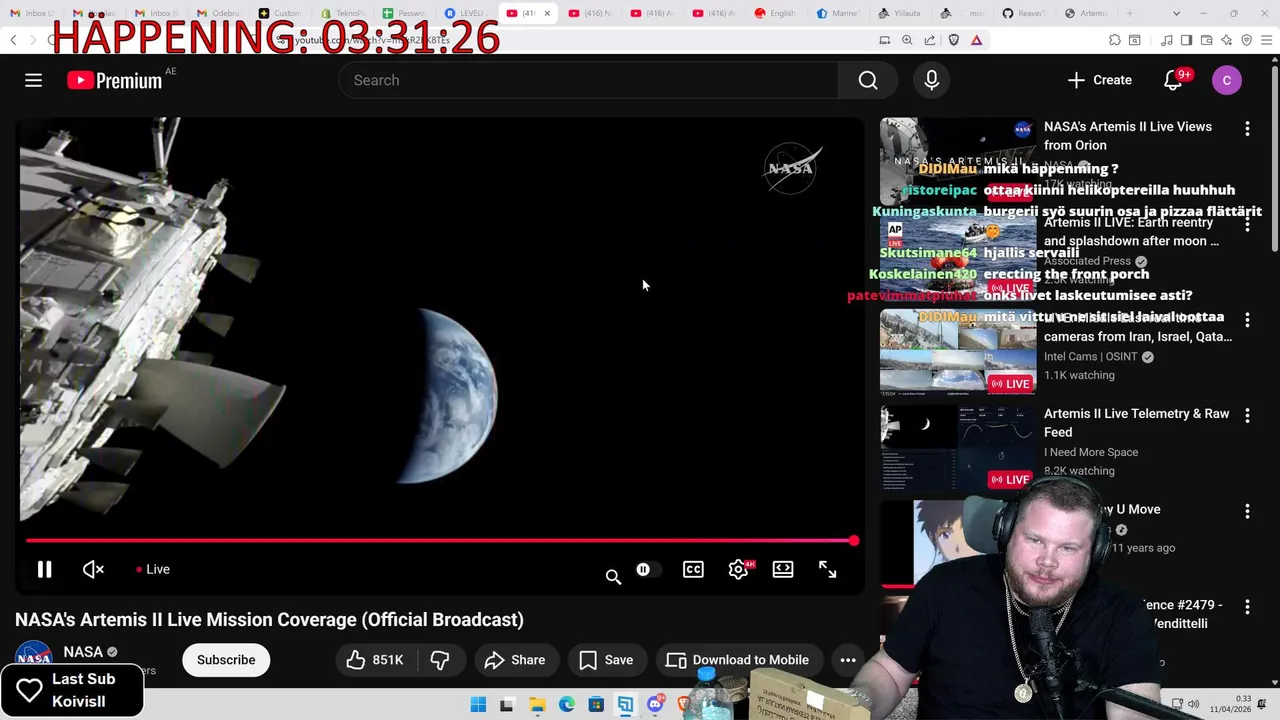Close the active YouTube tab
This screenshot has width=1280, height=720.
pyautogui.click(x=547, y=13)
